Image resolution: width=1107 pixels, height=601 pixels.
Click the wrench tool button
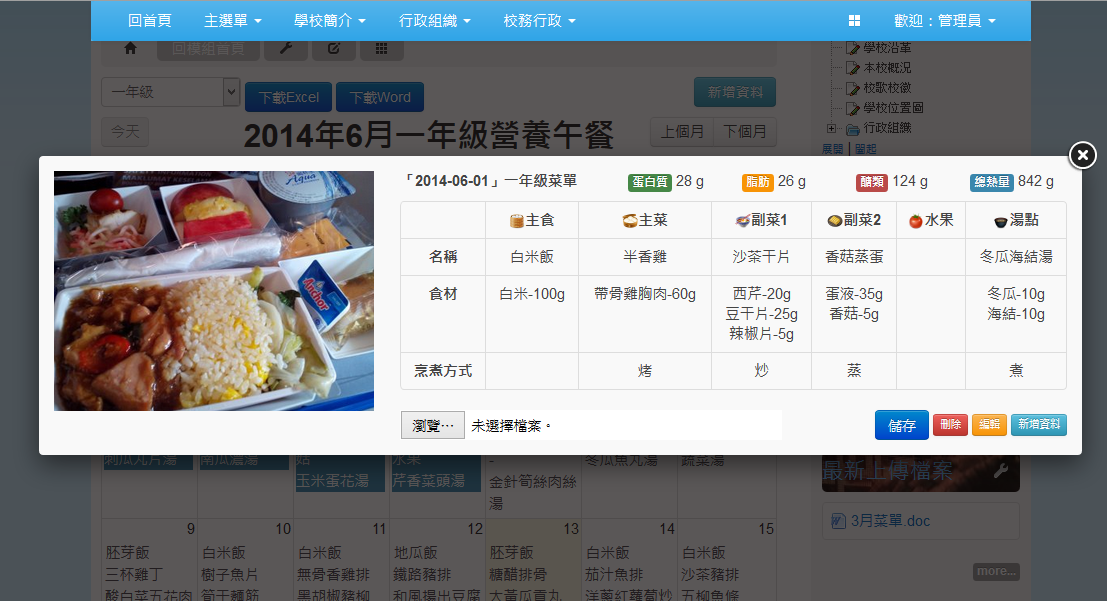point(285,48)
